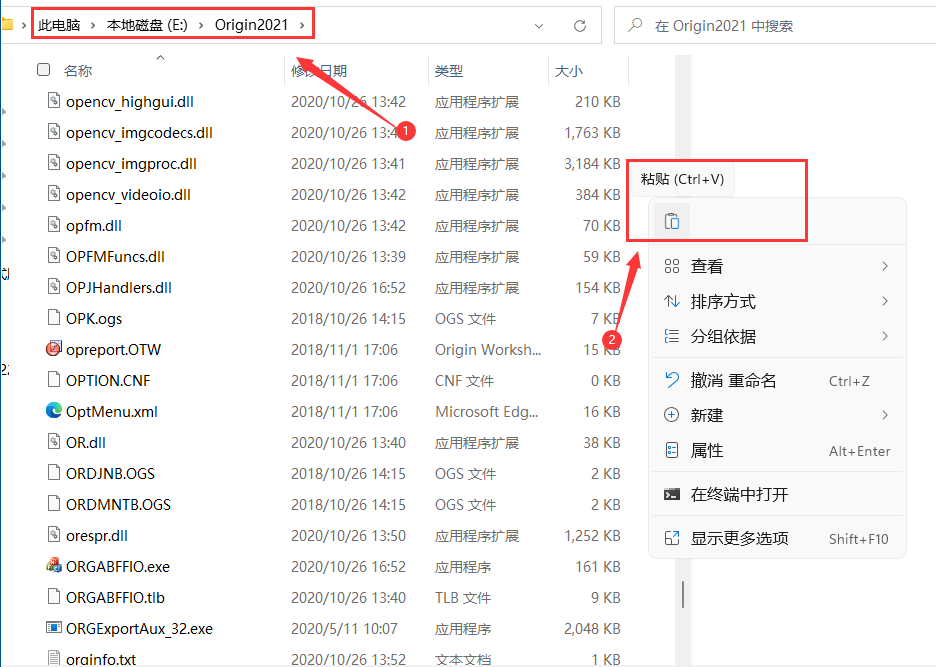This screenshot has height=667, width=936.
Task: Select the ORGABFFIO.exe application icon
Action: click(x=54, y=565)
